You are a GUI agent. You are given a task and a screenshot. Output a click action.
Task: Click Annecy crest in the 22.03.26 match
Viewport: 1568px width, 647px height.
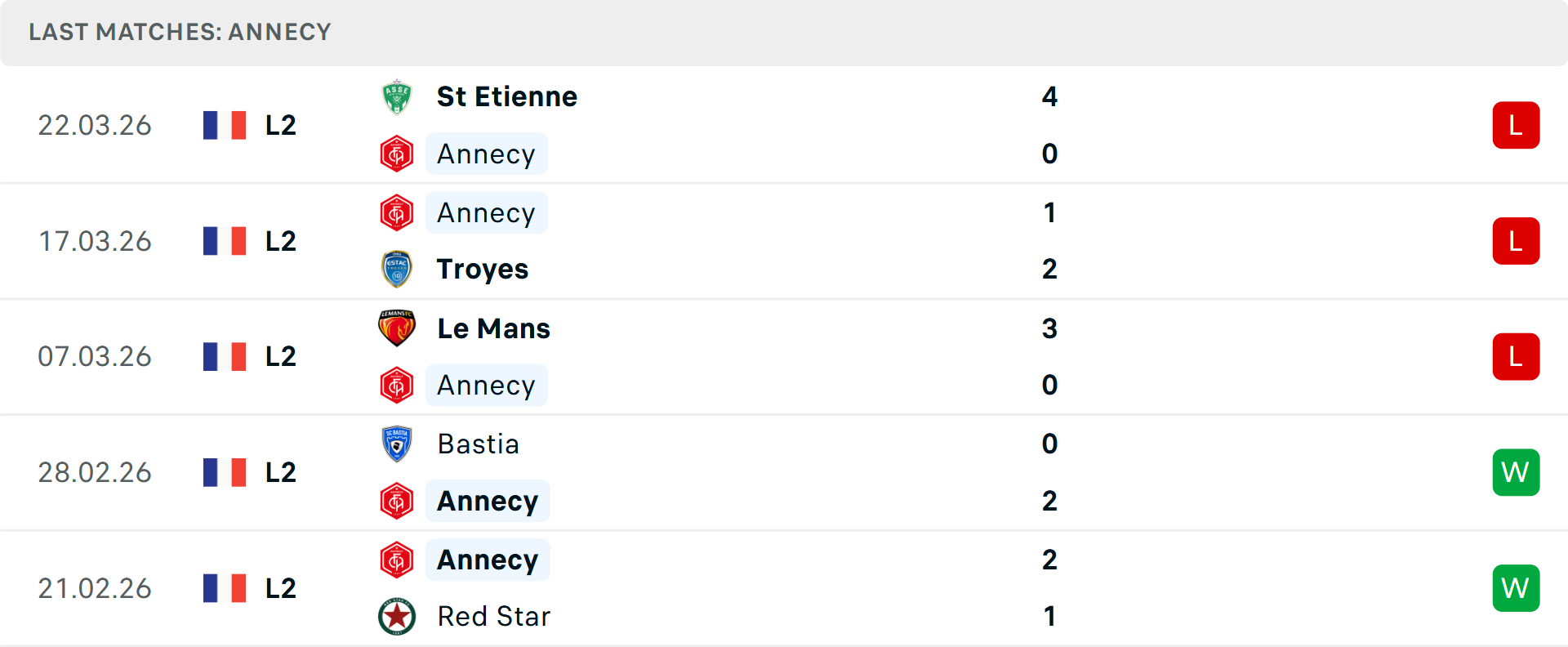397,154
